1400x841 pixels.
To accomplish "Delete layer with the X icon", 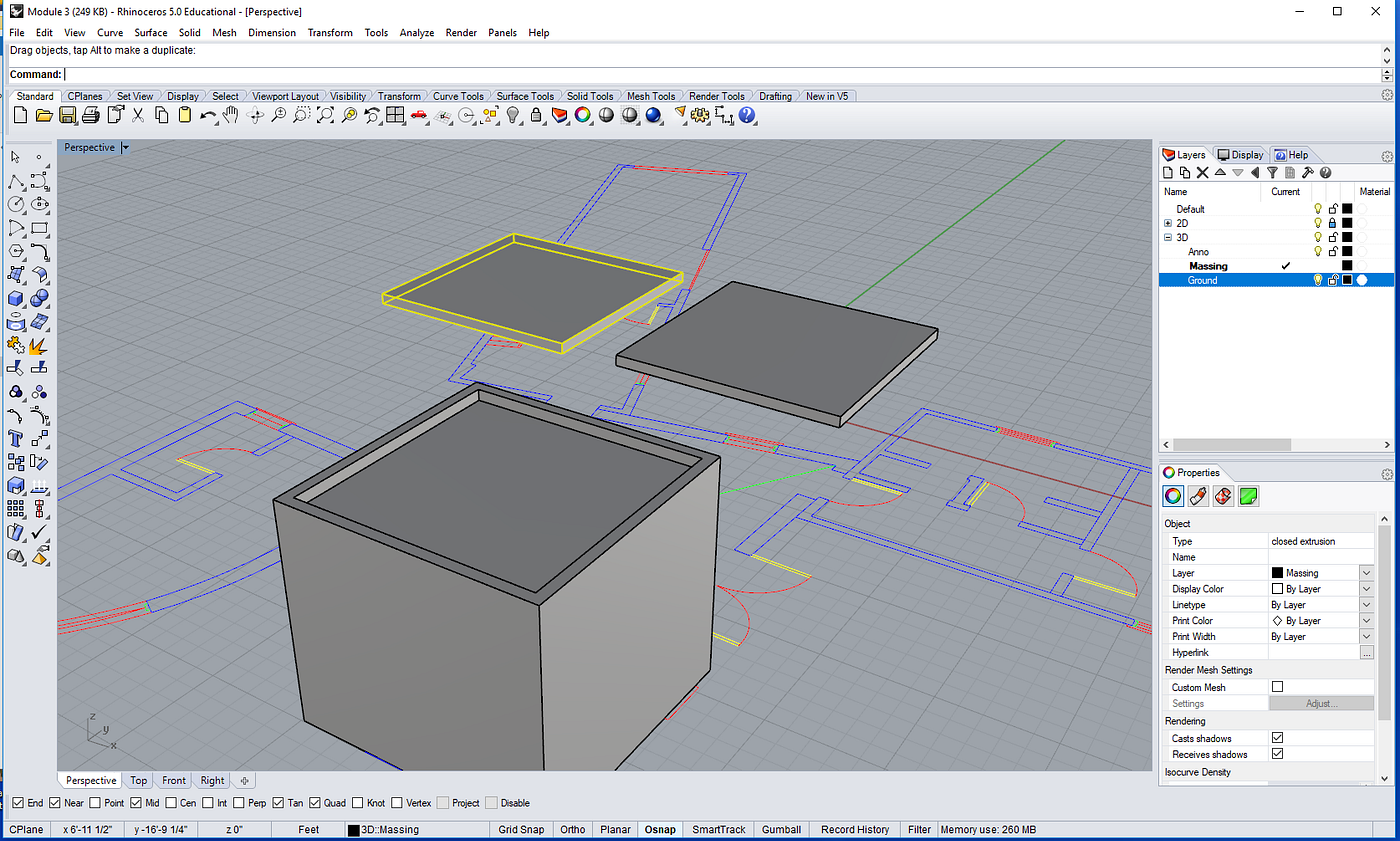I will [1202, 173].
